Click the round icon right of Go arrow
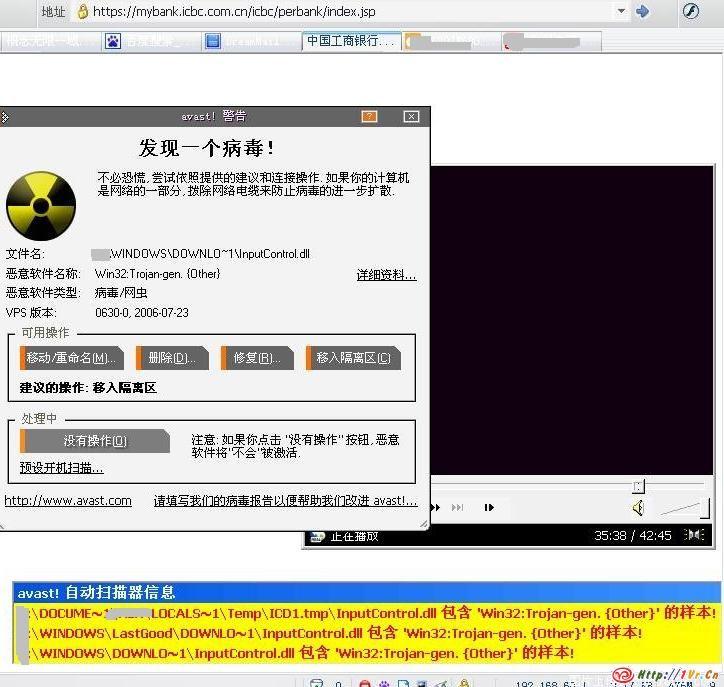This screenshot has width=724, height=687. click(x=691, y=12)
